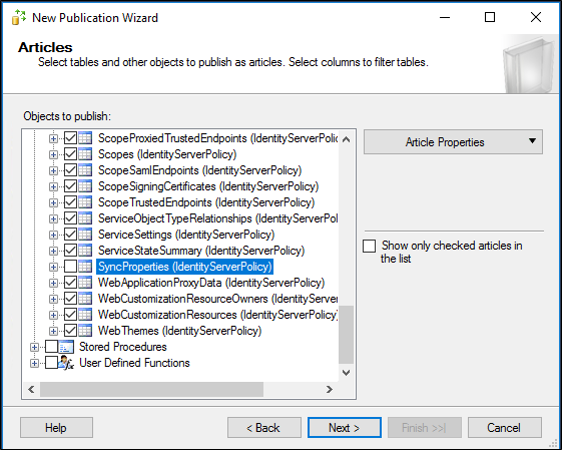
Task: Click the New Publication Wizard title icon
Action: point(18,17)
